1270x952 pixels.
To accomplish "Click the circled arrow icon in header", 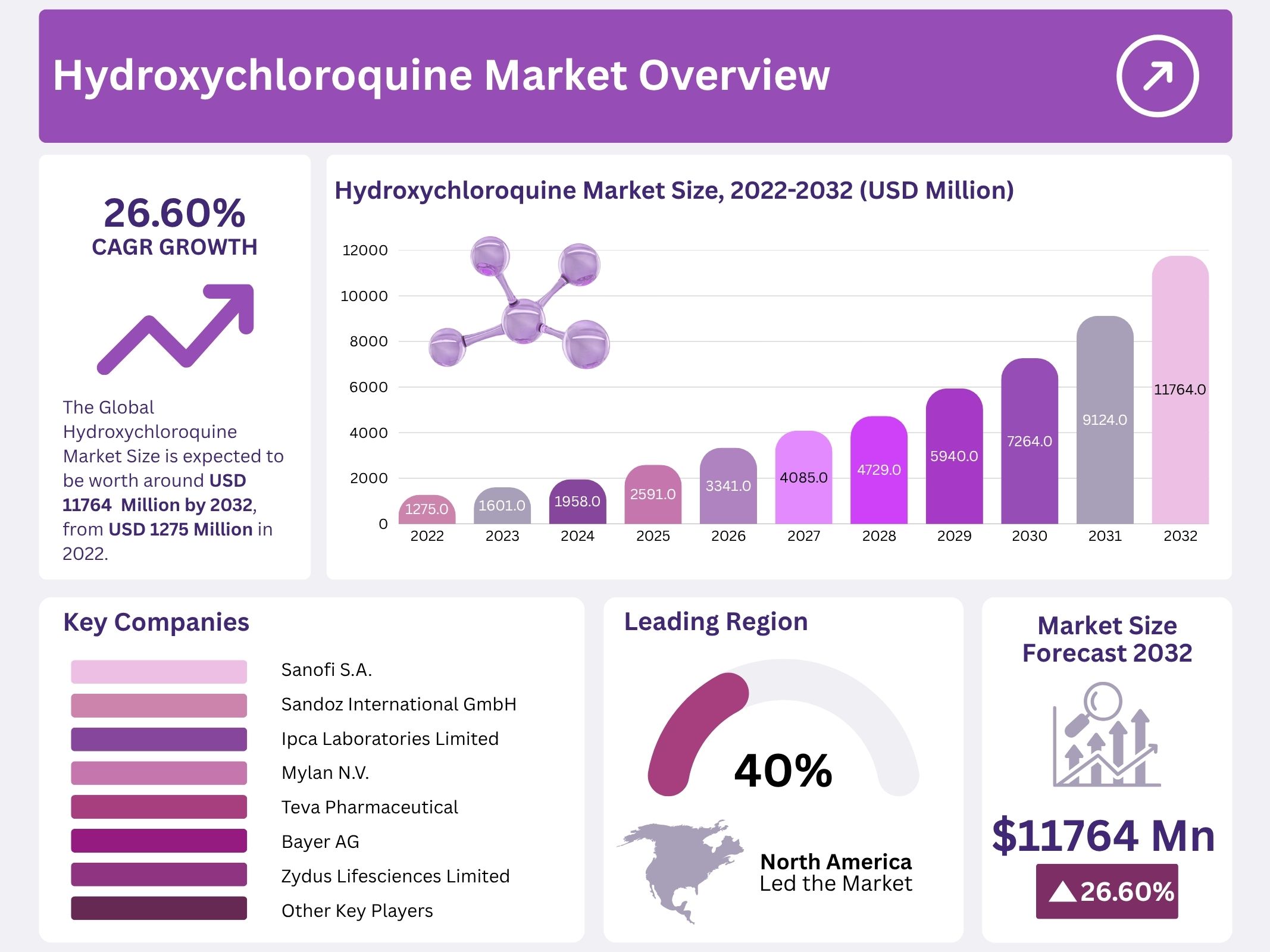I will pos(1157,76).
